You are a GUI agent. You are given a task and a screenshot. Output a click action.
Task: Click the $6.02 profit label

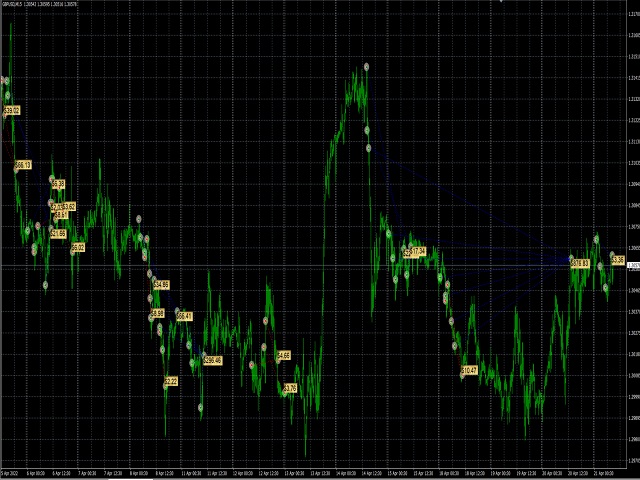pyautogui.click(x=78, y=247)
